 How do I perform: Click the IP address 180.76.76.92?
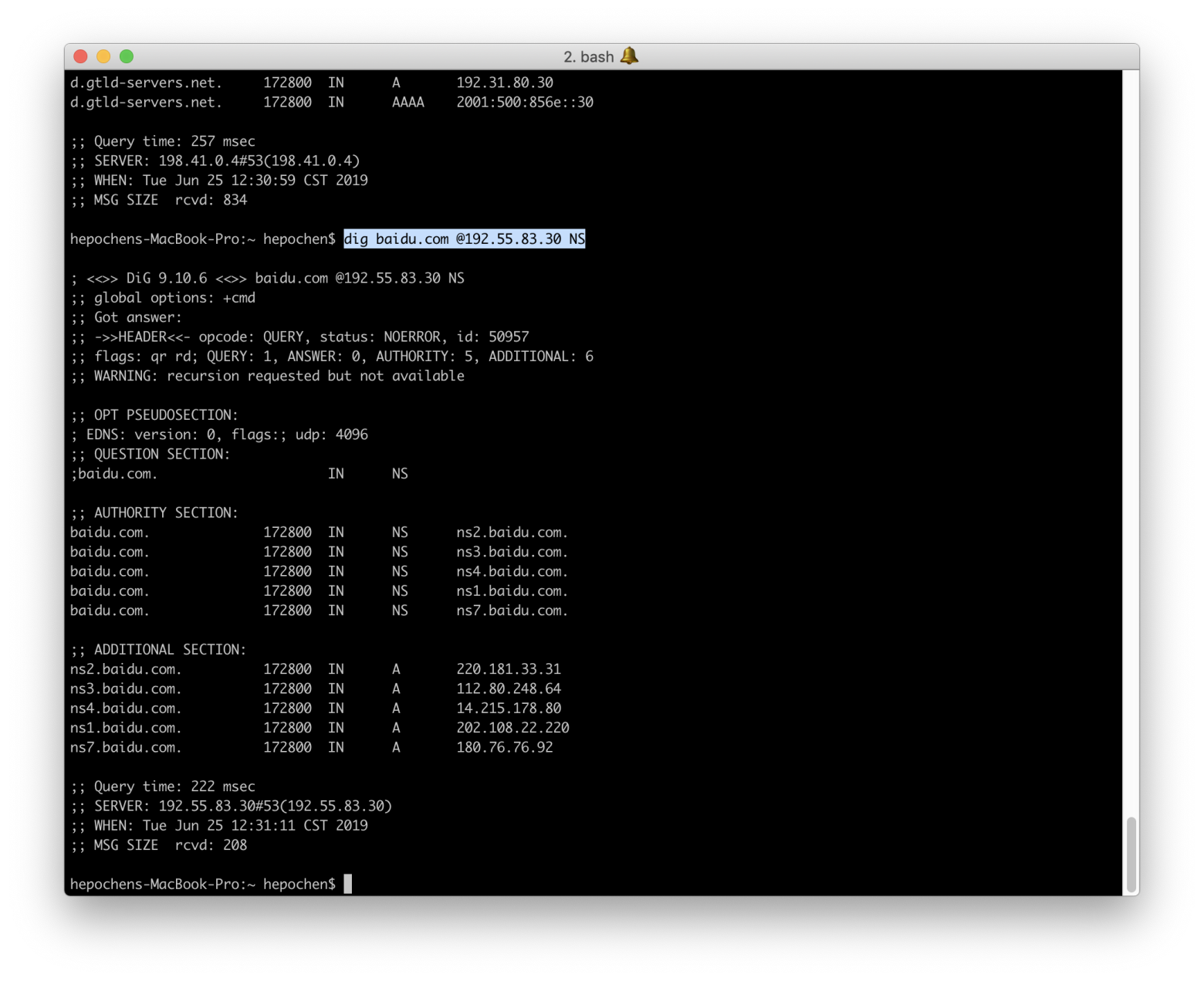[505, 747]
